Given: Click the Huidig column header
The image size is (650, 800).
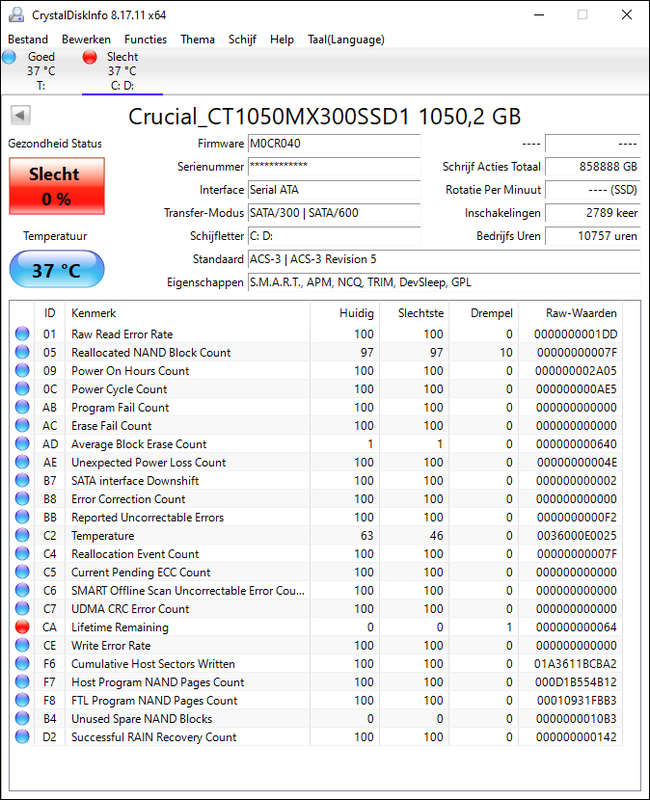Looking at the screenshot, I should 344,313.
